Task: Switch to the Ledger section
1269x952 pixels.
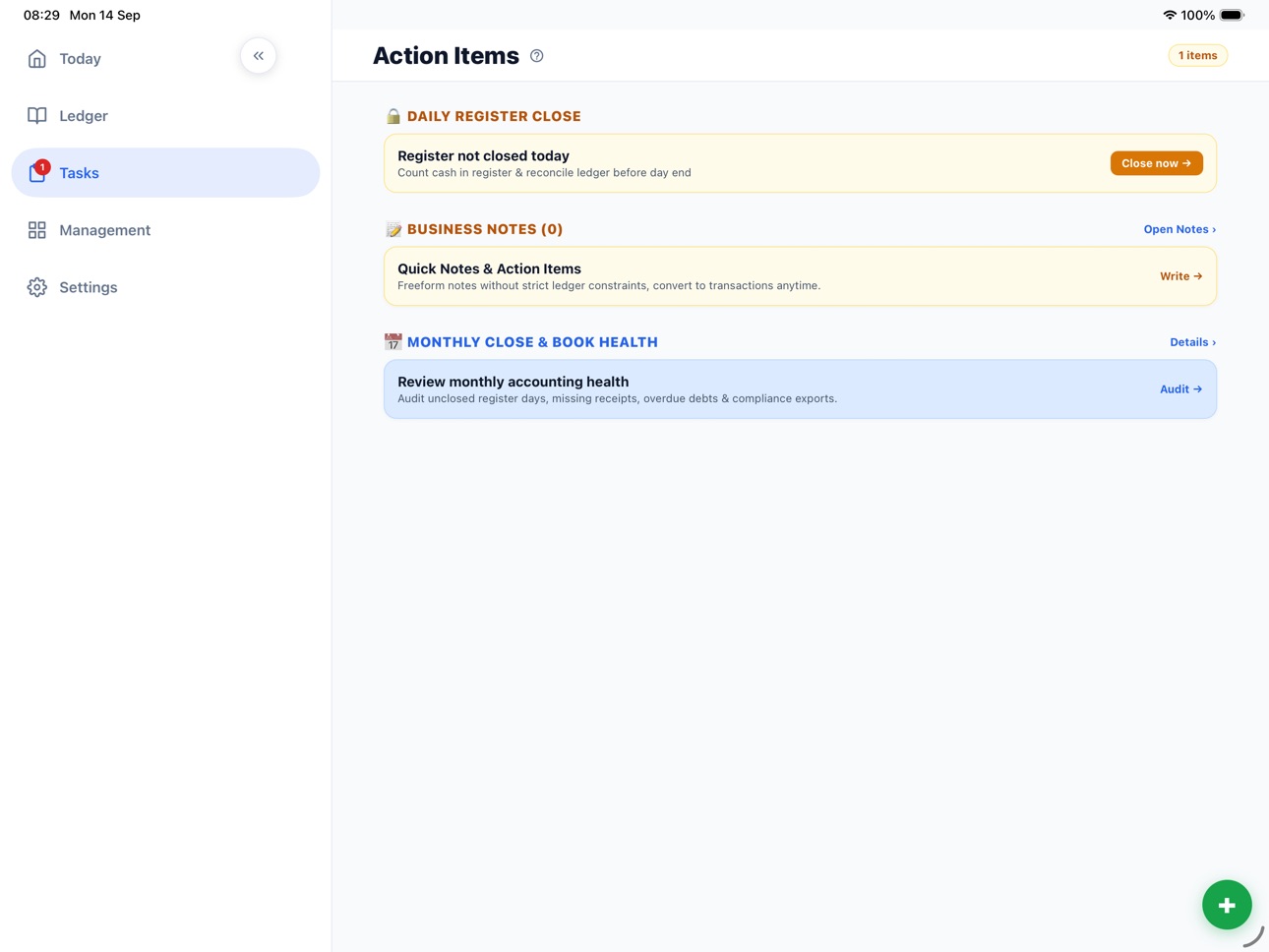Action: coord(165,116)
